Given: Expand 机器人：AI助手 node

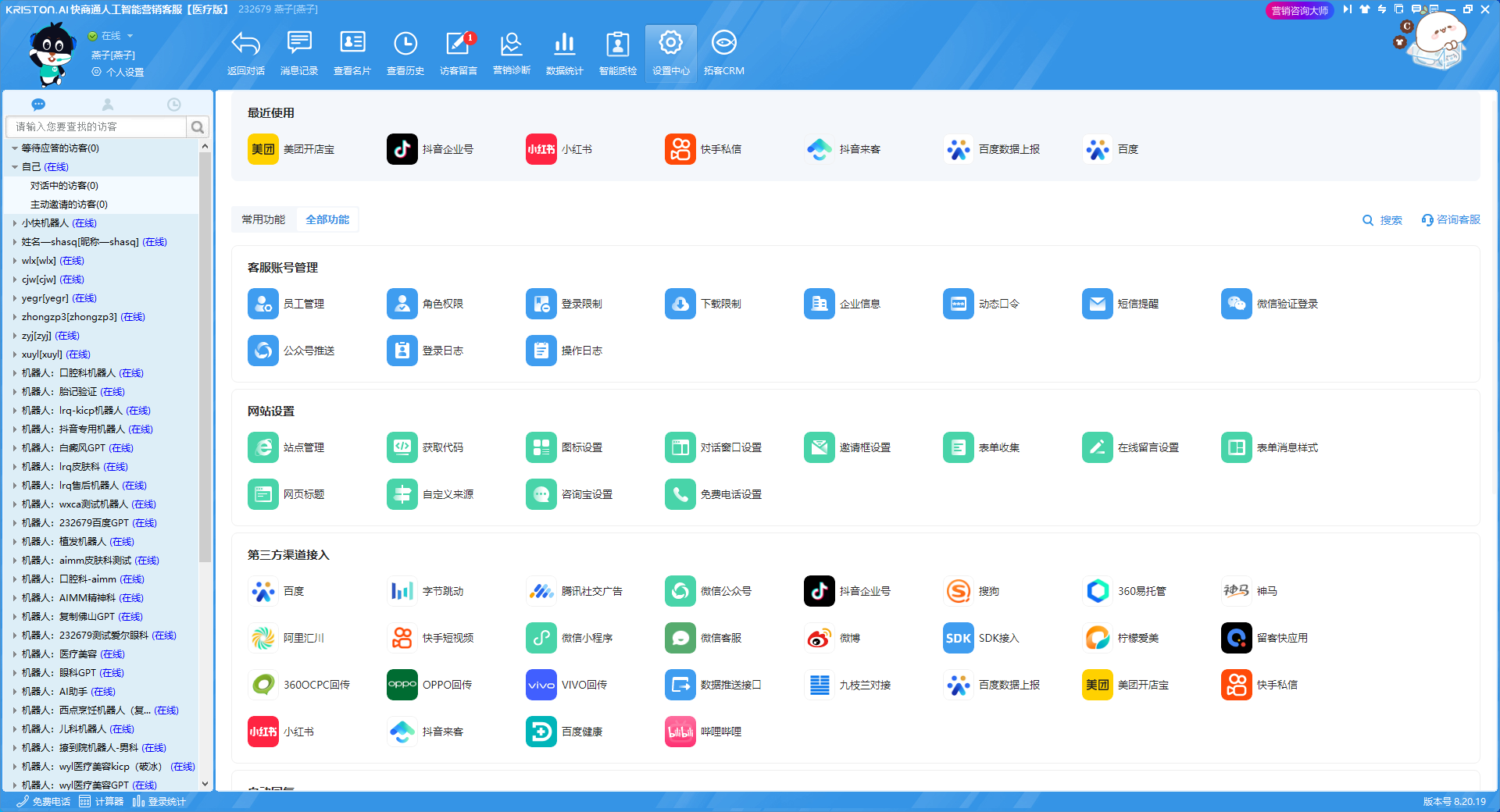Looking at the screenshot, I should [15, 692].
